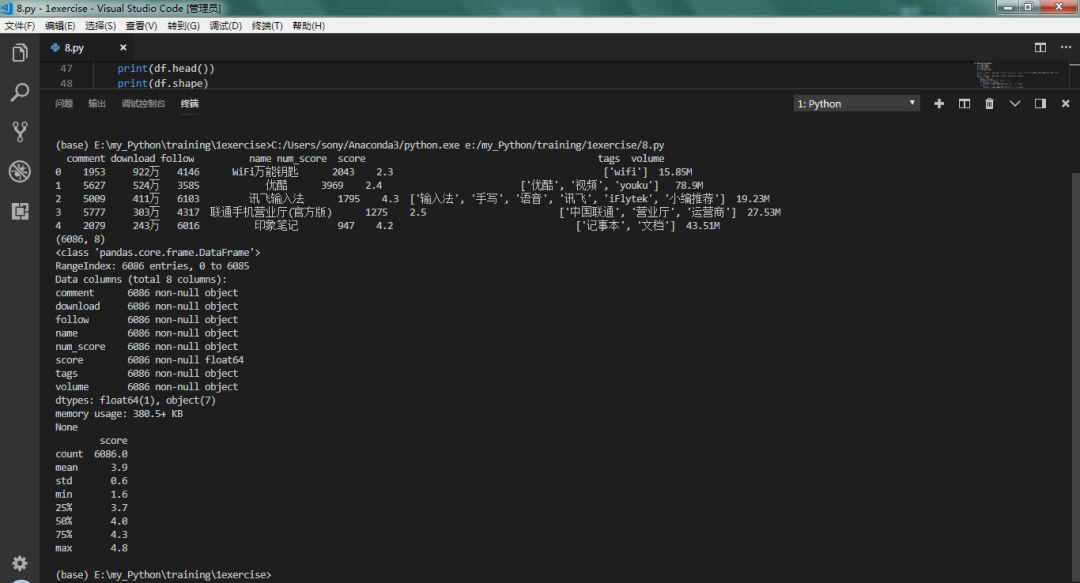Open the 编辑(E) menu

point(60,25)
